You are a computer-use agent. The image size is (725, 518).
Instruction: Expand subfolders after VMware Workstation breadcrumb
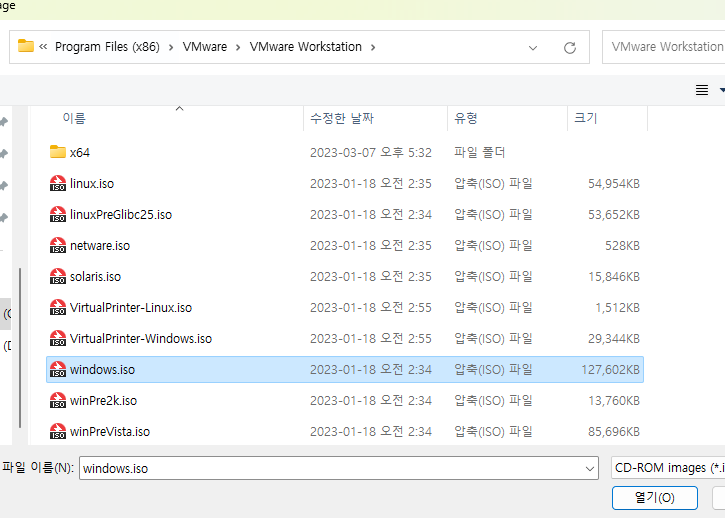pyautogui.click(x=373, y=47)
